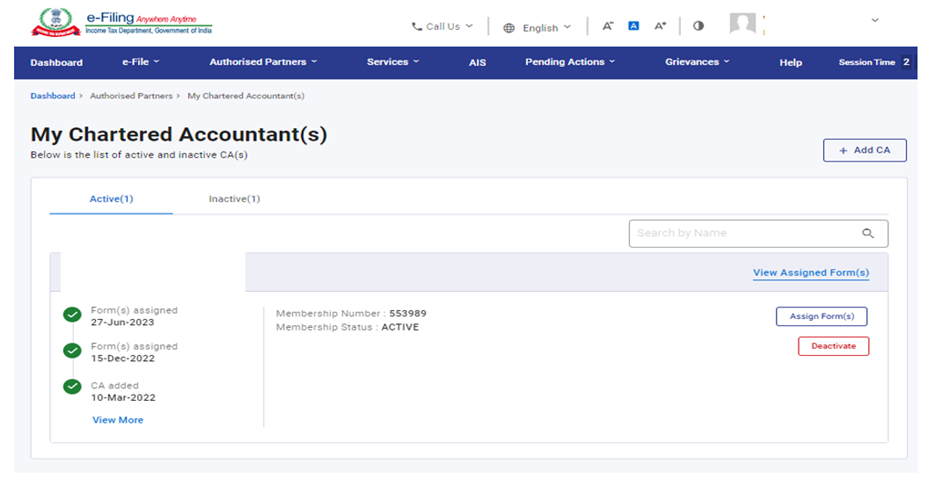Expand the Authorised Partners menu
Screen dimensions: 936x486
(x=263, y=62)
